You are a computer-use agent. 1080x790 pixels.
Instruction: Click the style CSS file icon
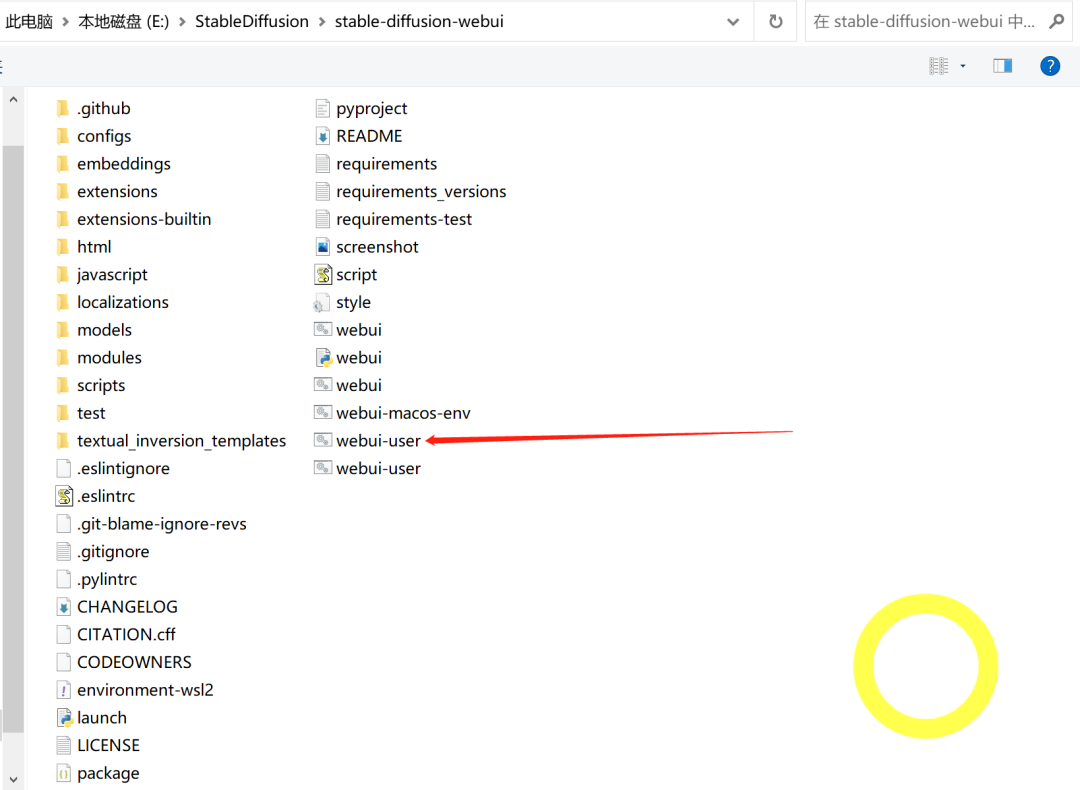[322, 302]
